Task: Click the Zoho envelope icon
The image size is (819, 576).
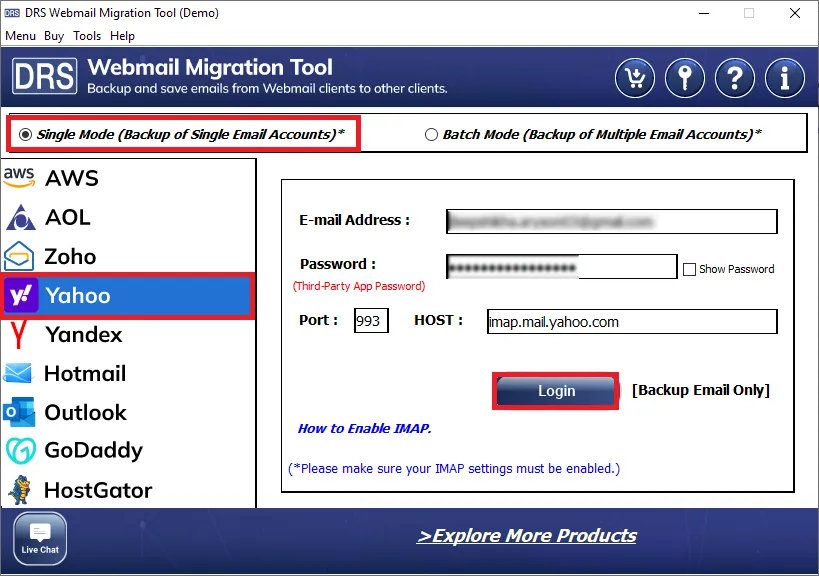Action: (x=19, y=256)
